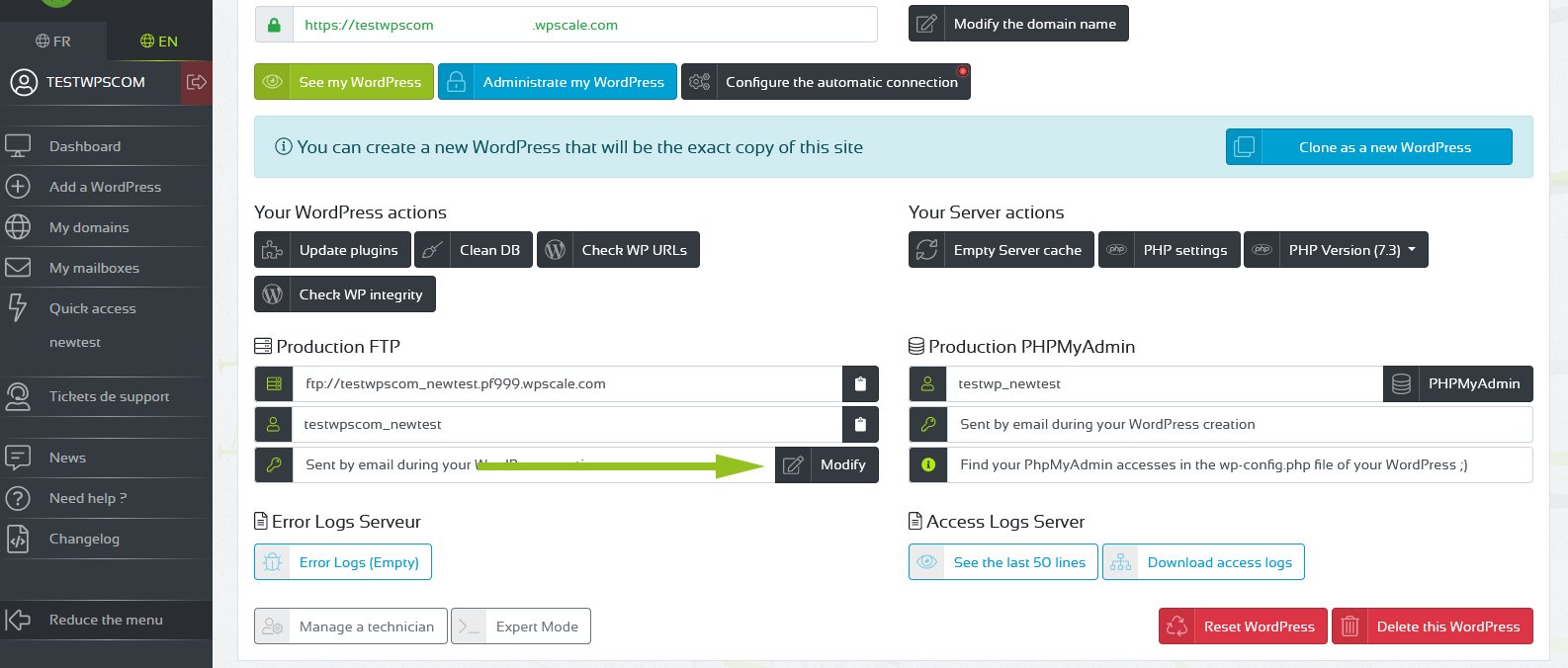Click the Dashboard monitor icon in sidebar
1568x668 pixels.
click(18, 146)
